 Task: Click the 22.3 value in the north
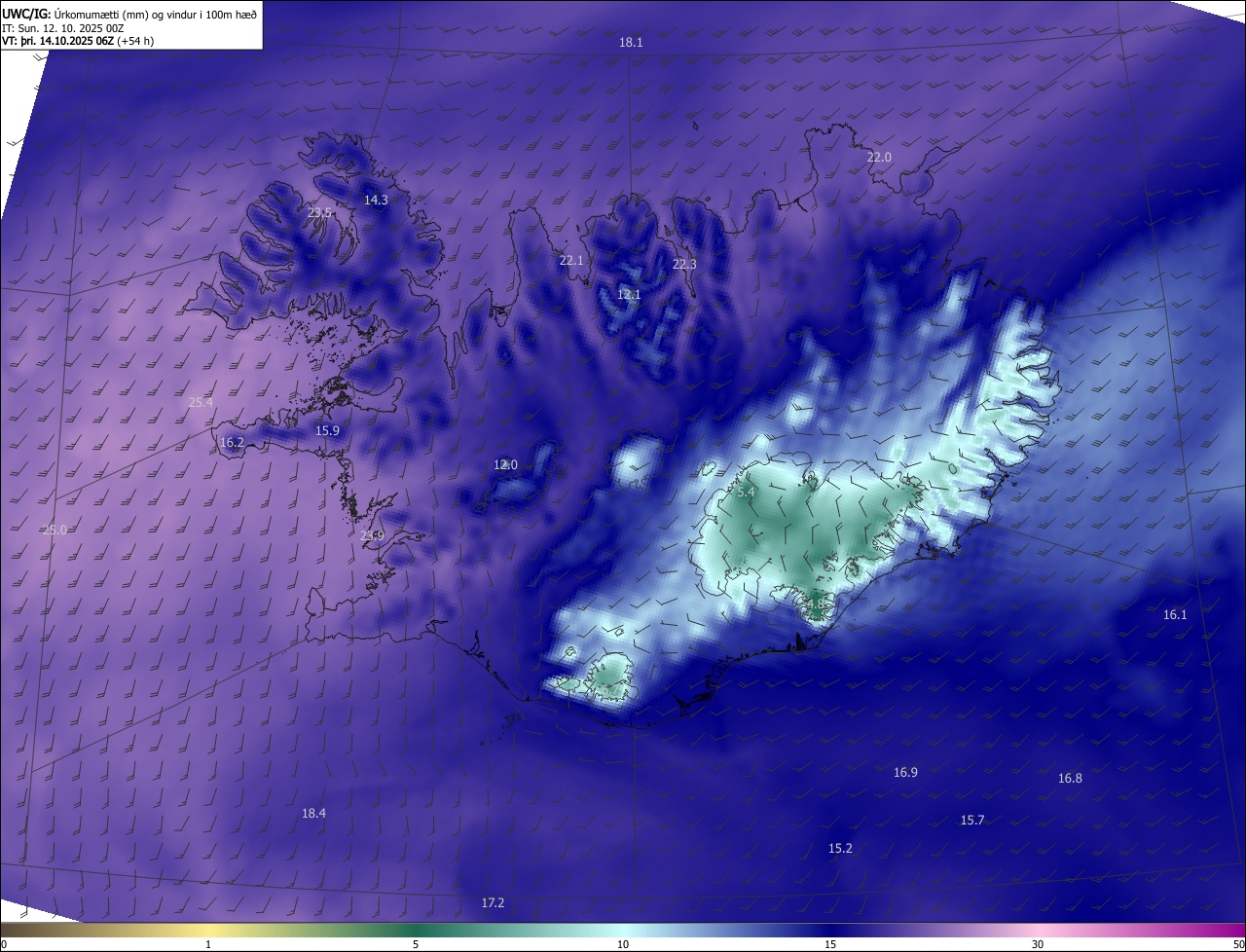coord(684,264)
